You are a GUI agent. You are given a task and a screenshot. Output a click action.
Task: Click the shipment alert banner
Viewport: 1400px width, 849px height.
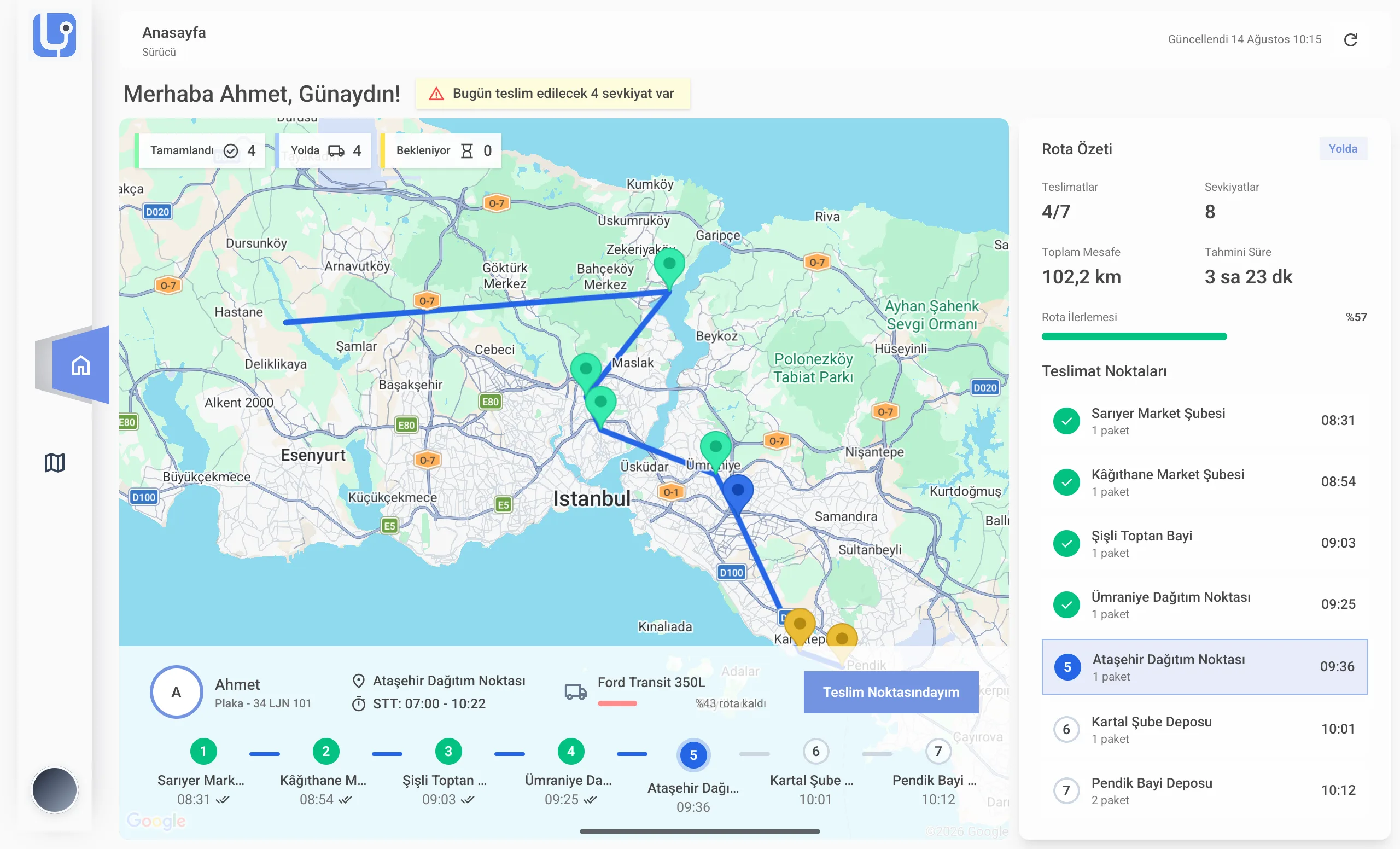click(553, 94)
